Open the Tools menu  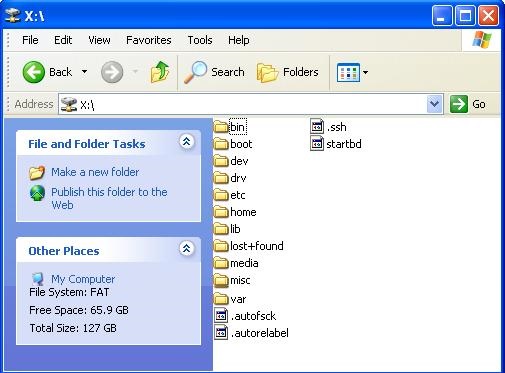(x=200, y=40)
